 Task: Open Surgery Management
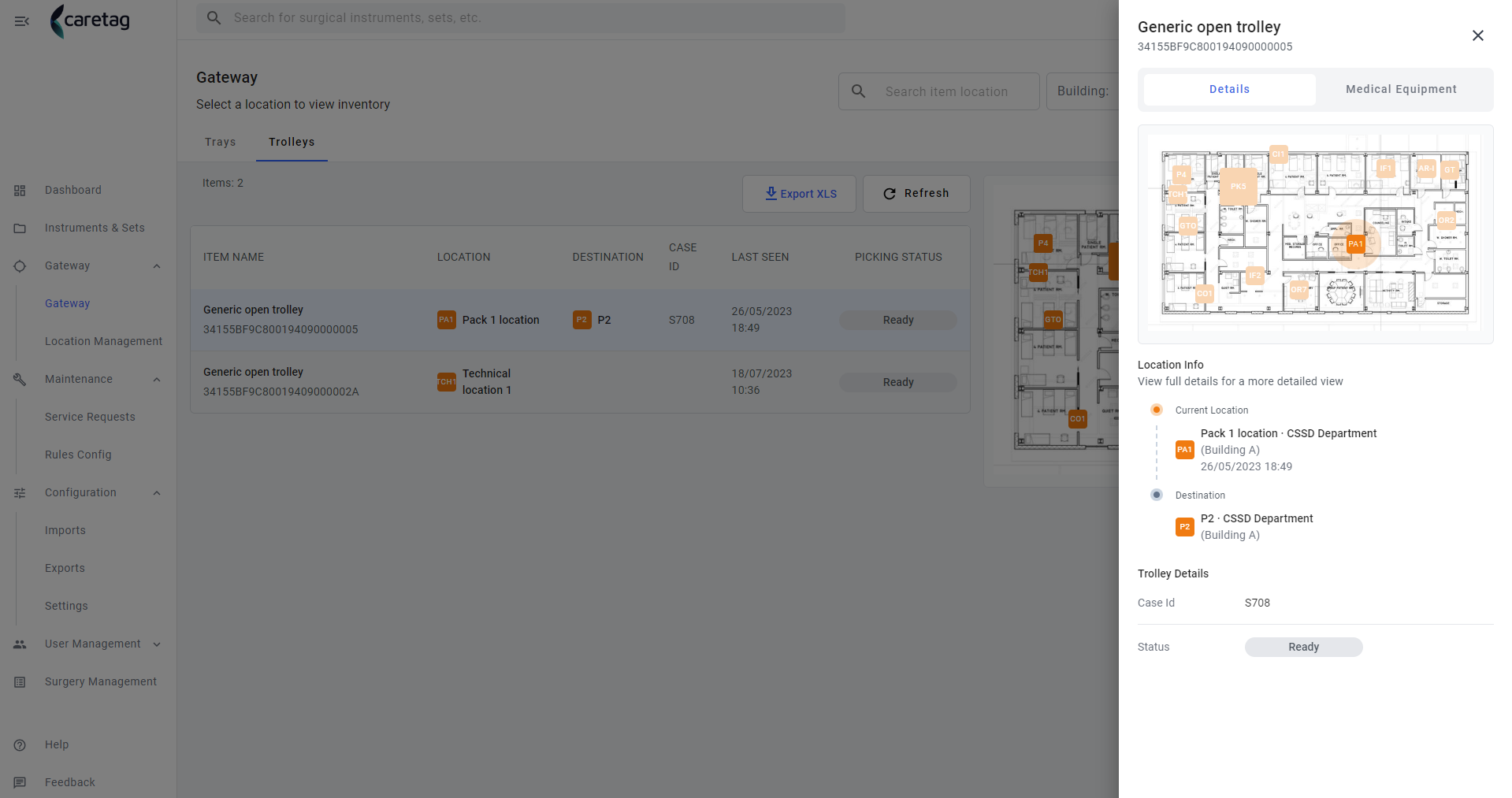101,682
